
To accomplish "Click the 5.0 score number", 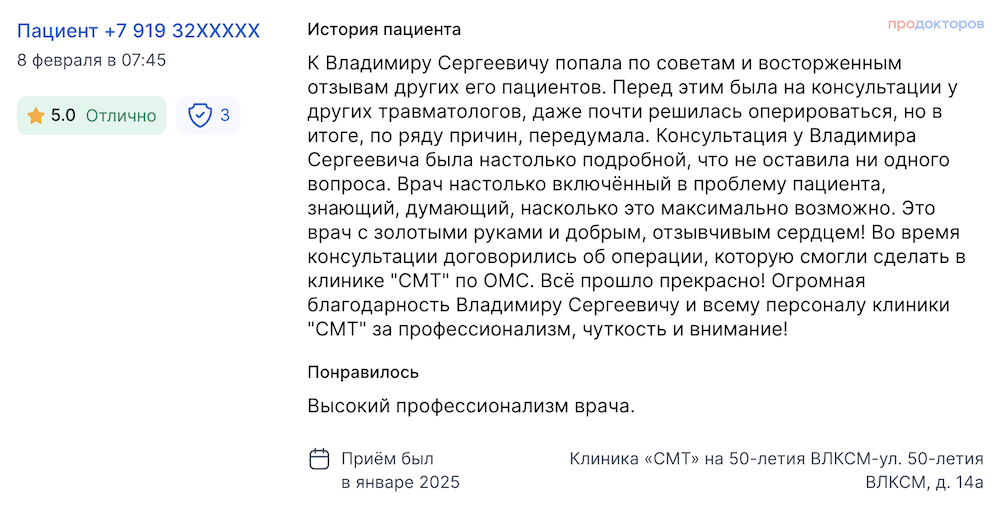I will [x=63, y=115].
